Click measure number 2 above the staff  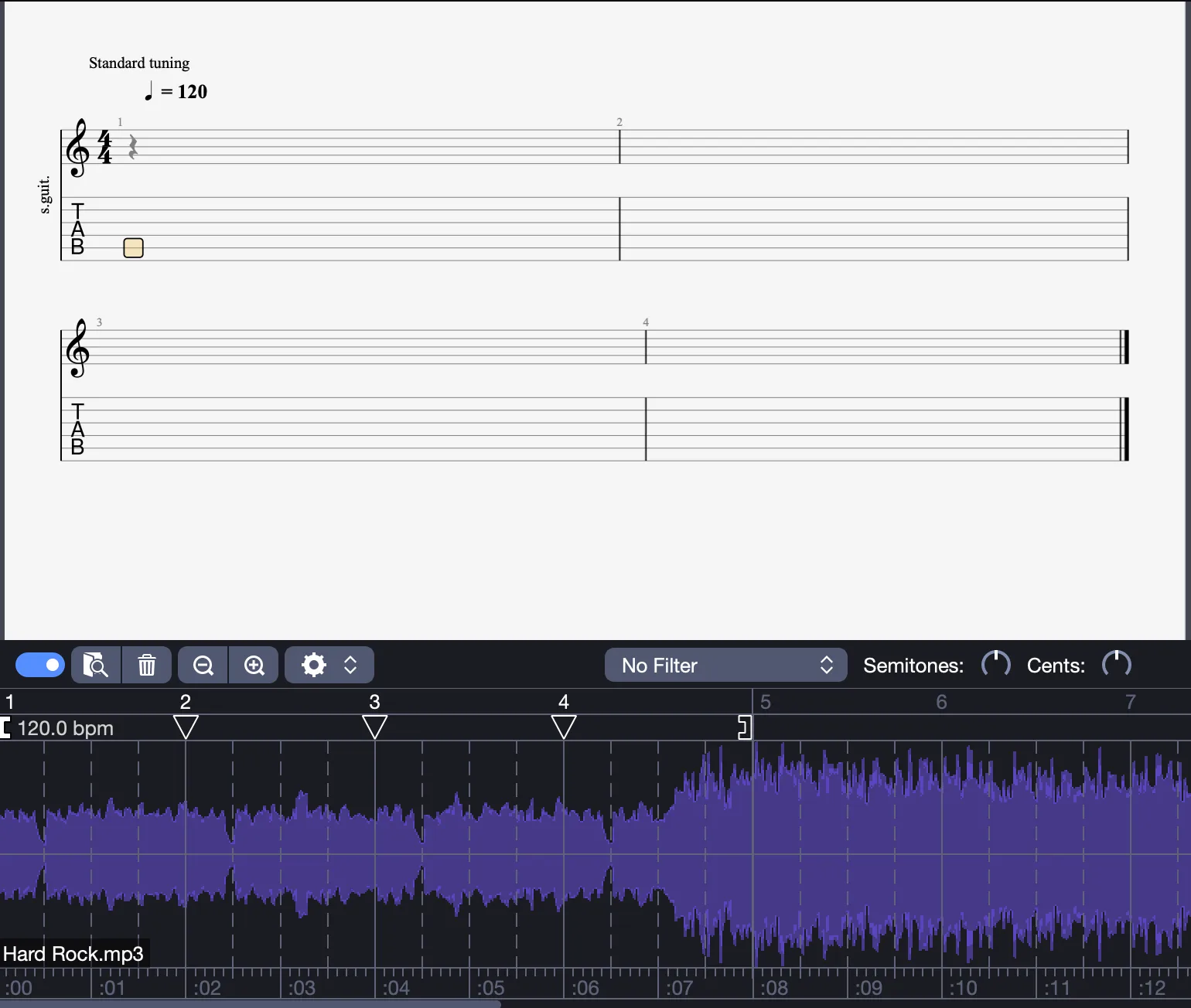tap(619, 122)
